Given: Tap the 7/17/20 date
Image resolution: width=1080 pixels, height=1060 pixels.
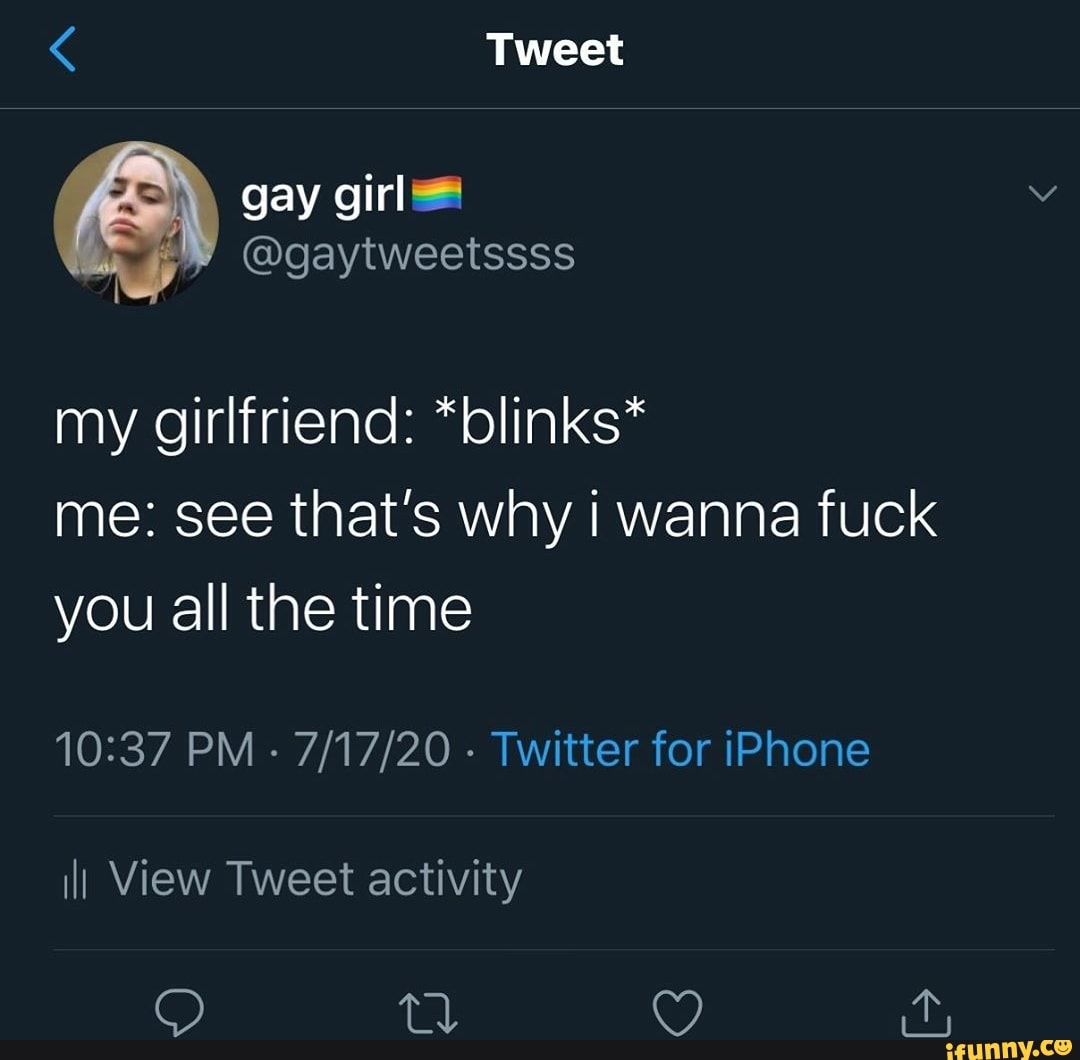Looking at the screenshot, I should pyautogui.click(x=371, y=749).
